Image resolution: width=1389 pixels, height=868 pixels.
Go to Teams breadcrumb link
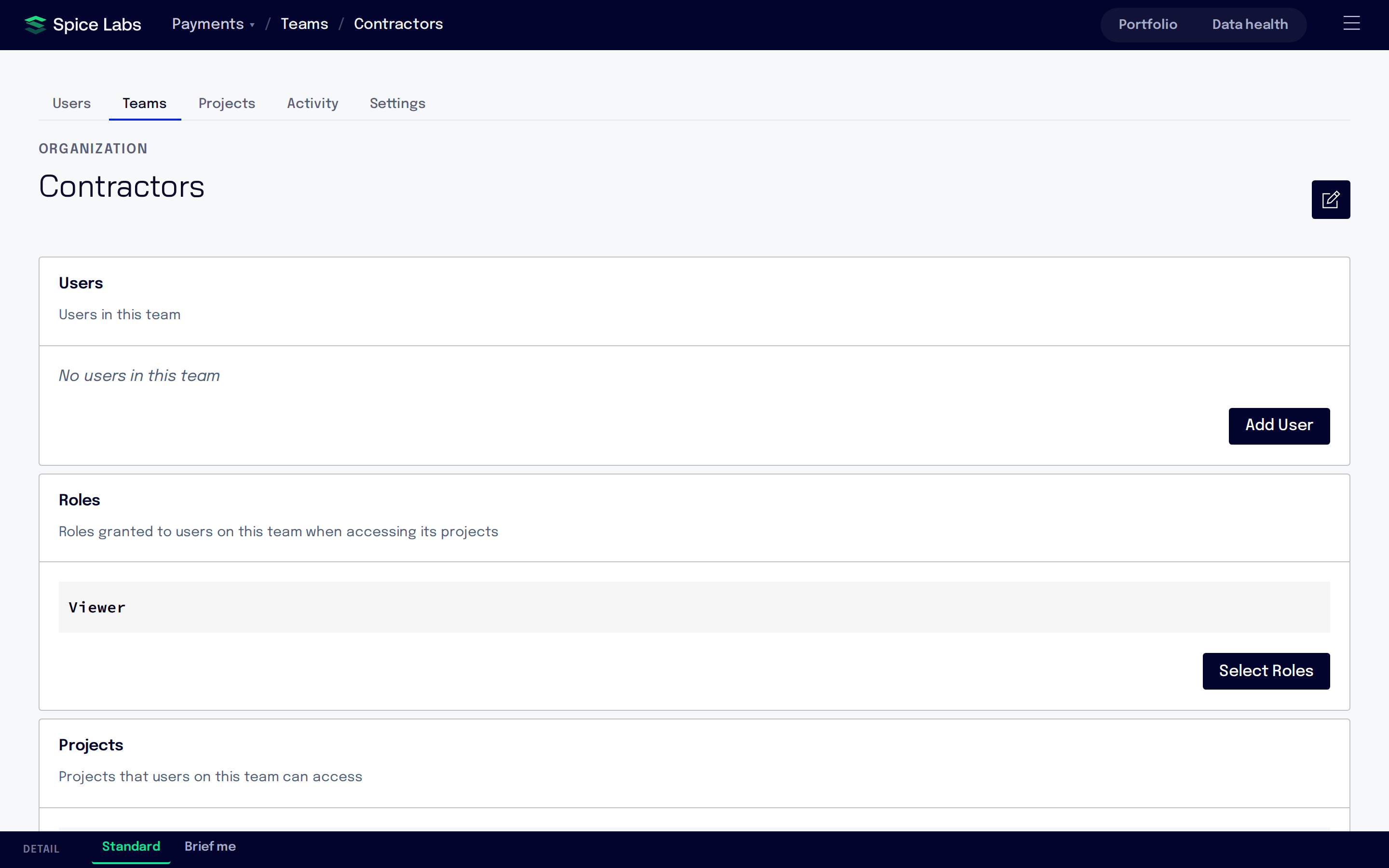[304, 24]
